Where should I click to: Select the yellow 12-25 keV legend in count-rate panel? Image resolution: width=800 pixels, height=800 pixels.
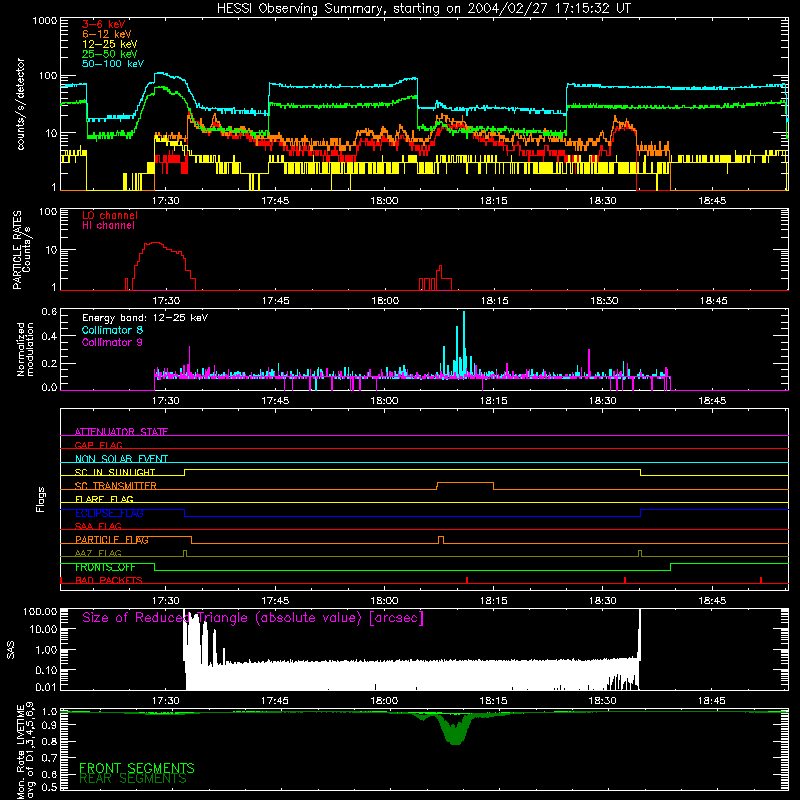[x=109, y=44]
